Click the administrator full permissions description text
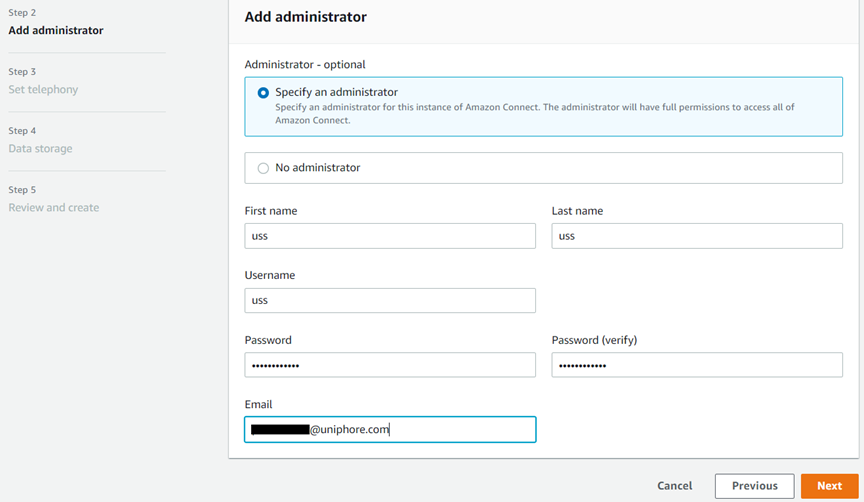Viewport: 864px width, 502px height. point(534,114)
